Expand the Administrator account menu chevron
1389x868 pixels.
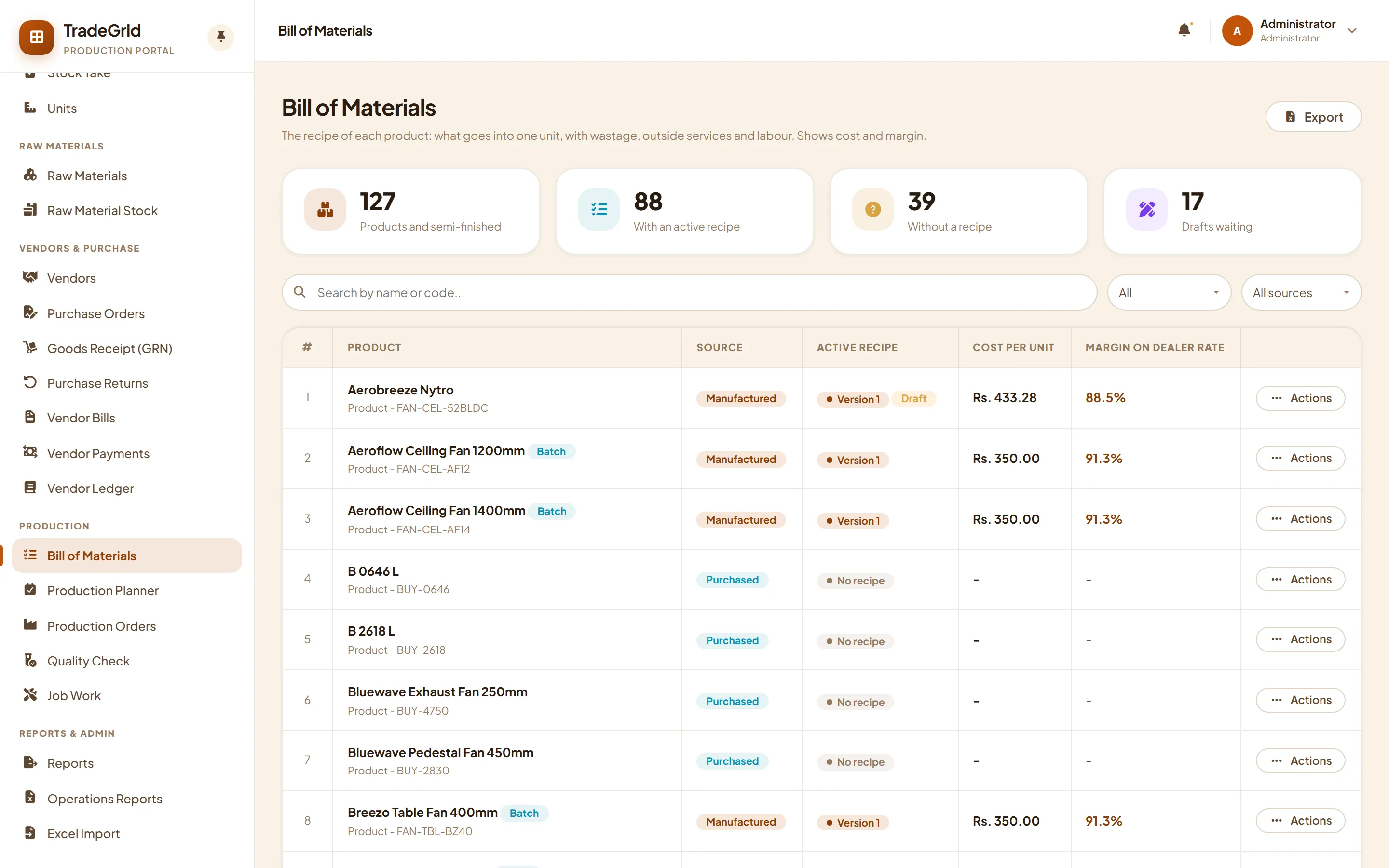(1352, 30)
